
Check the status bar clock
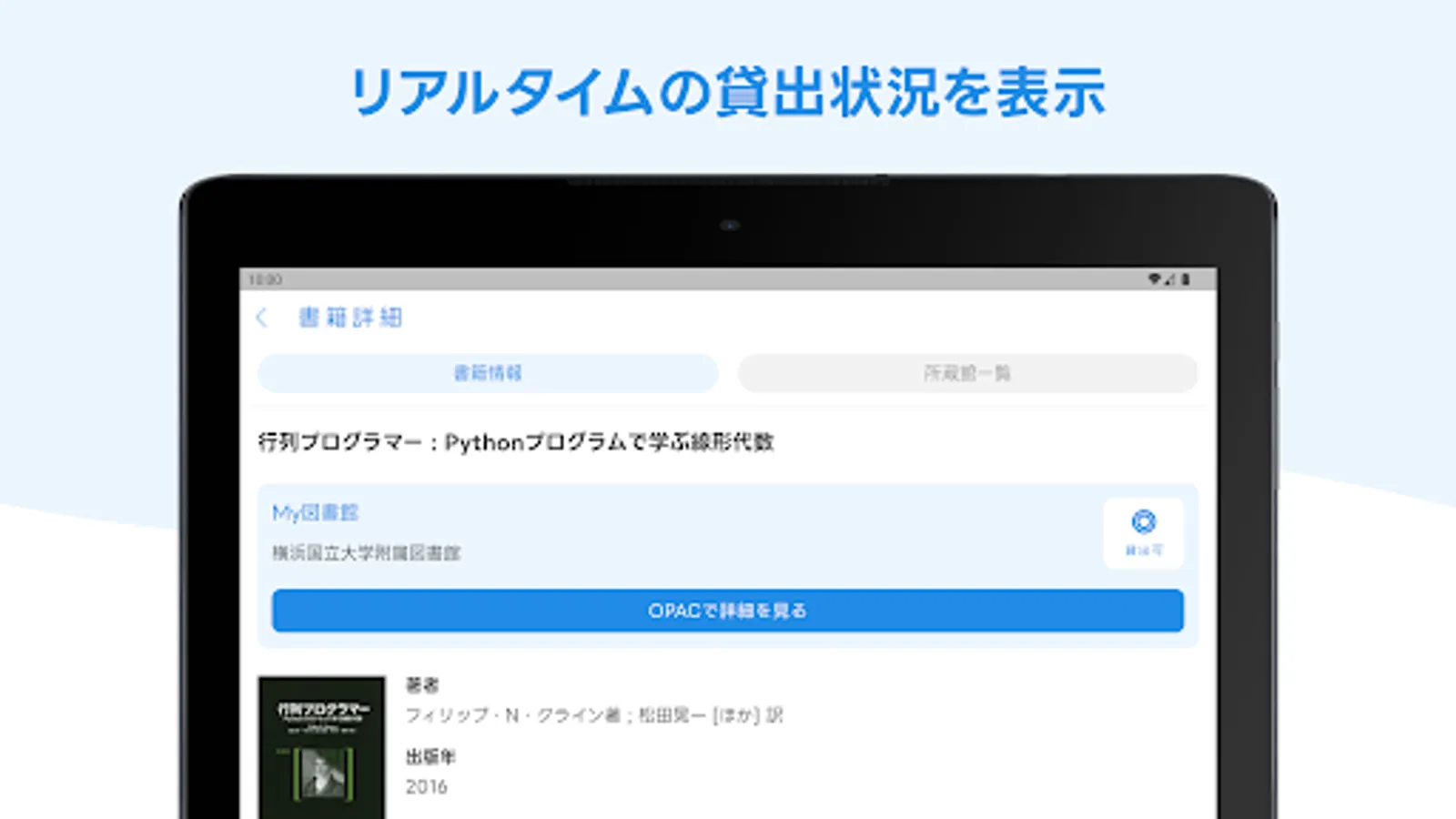pos(265,279)
